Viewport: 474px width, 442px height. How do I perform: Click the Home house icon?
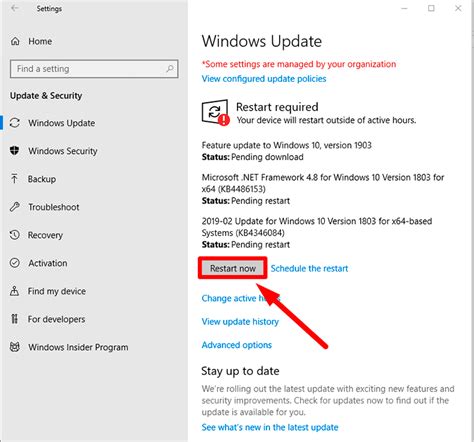[15, 41]
